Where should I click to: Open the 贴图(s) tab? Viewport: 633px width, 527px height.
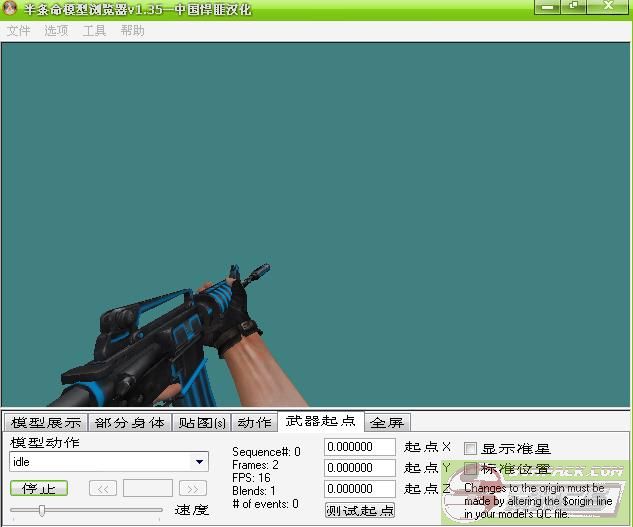pos(202,423)
